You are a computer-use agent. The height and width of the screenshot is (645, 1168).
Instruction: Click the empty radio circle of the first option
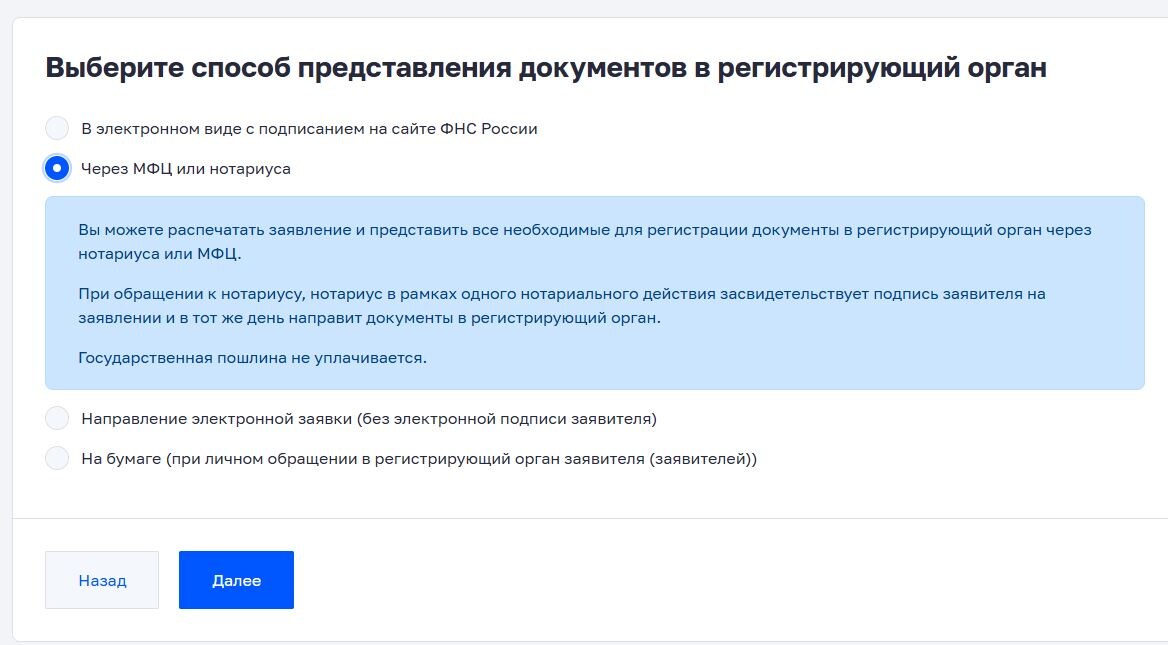[x=58, y=128]
